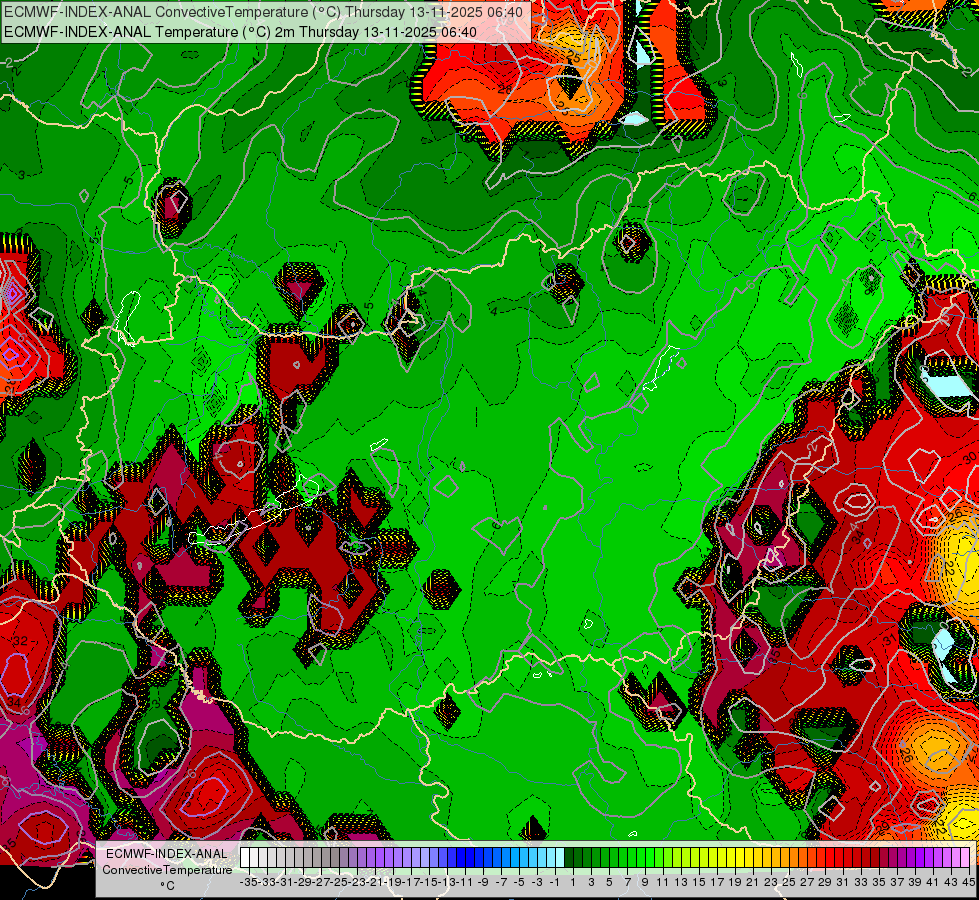Click legend scale value 45

tap(968, 883)
